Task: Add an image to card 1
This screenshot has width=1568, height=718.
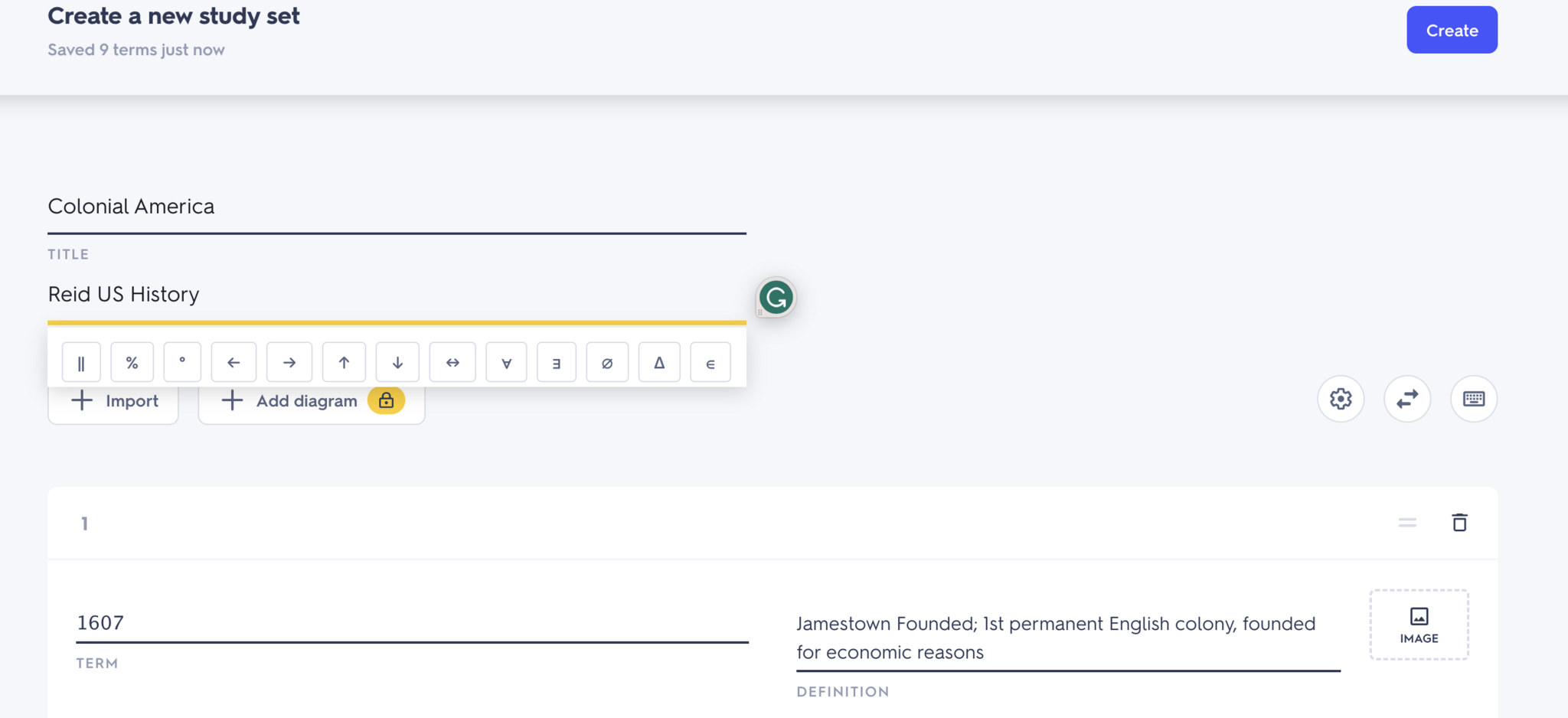Action: [x=1419, y=625]
